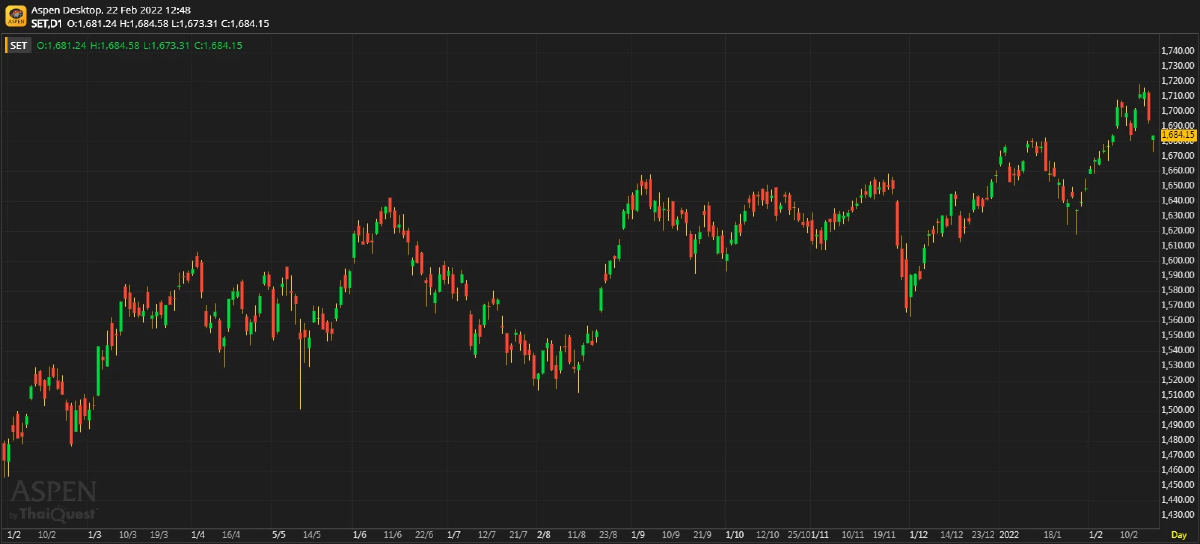
Task: Click 'Aspen Desktop. 22 Feb 2022 12:48' title
Action: click(111, 10)
